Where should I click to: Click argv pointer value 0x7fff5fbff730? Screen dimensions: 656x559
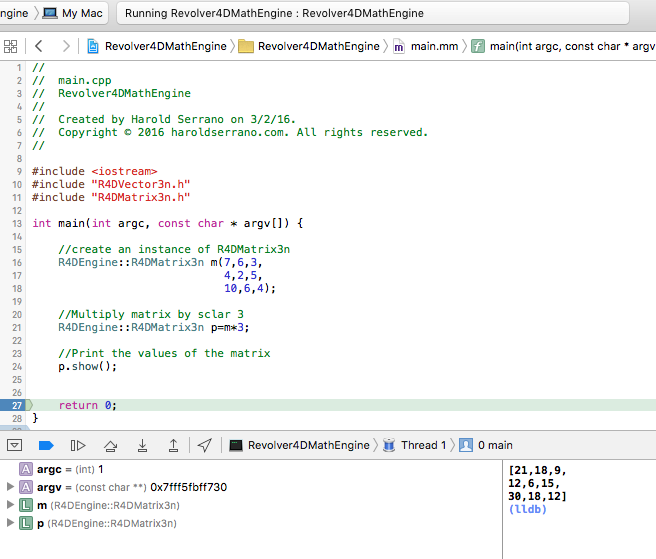point(189,487)
